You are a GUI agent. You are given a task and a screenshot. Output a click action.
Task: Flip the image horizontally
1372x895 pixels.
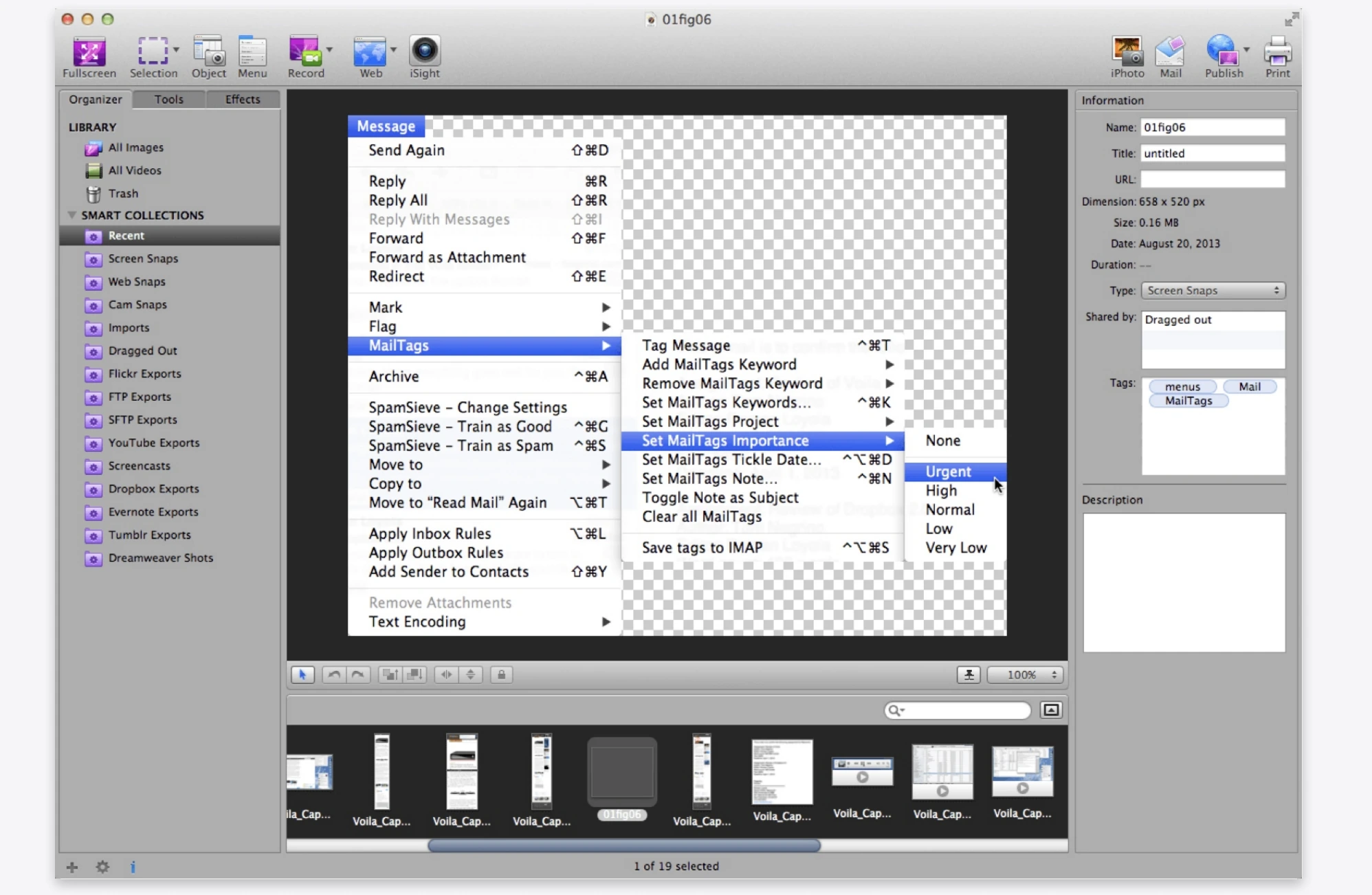click(446, 674)
